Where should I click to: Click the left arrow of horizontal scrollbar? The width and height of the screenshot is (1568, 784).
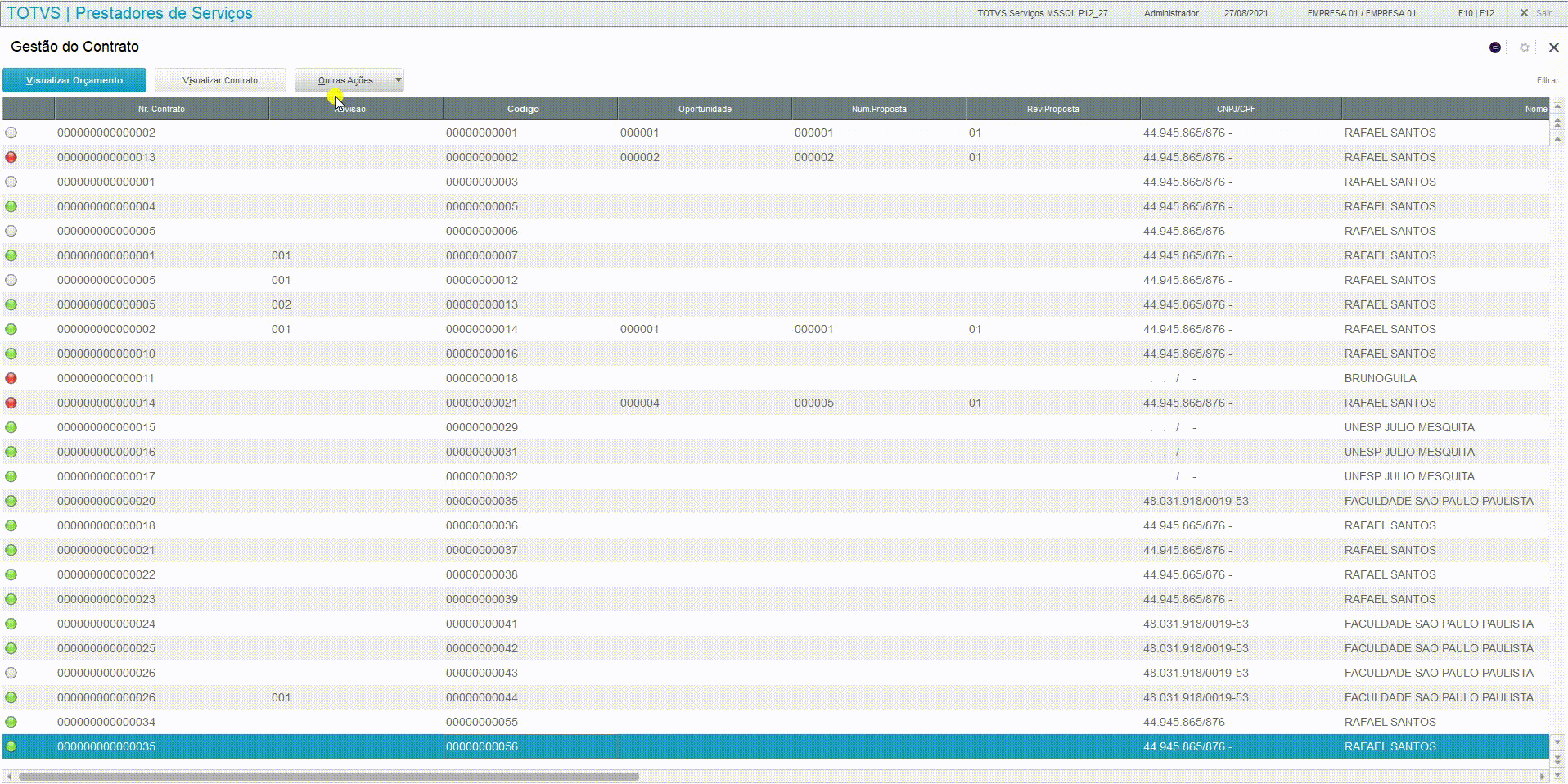(9, 776)
